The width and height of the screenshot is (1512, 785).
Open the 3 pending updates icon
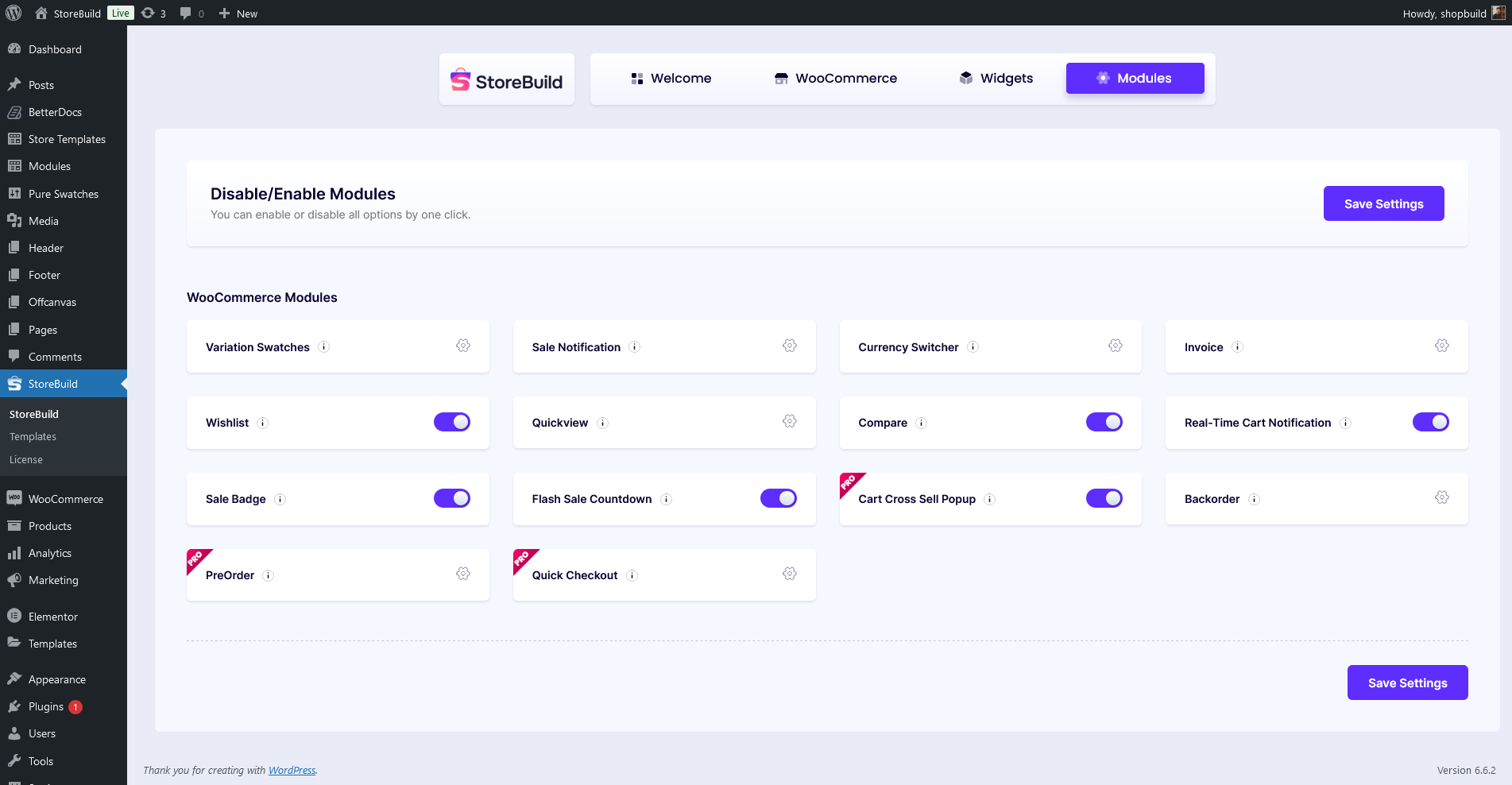click(x=153, y=14)
